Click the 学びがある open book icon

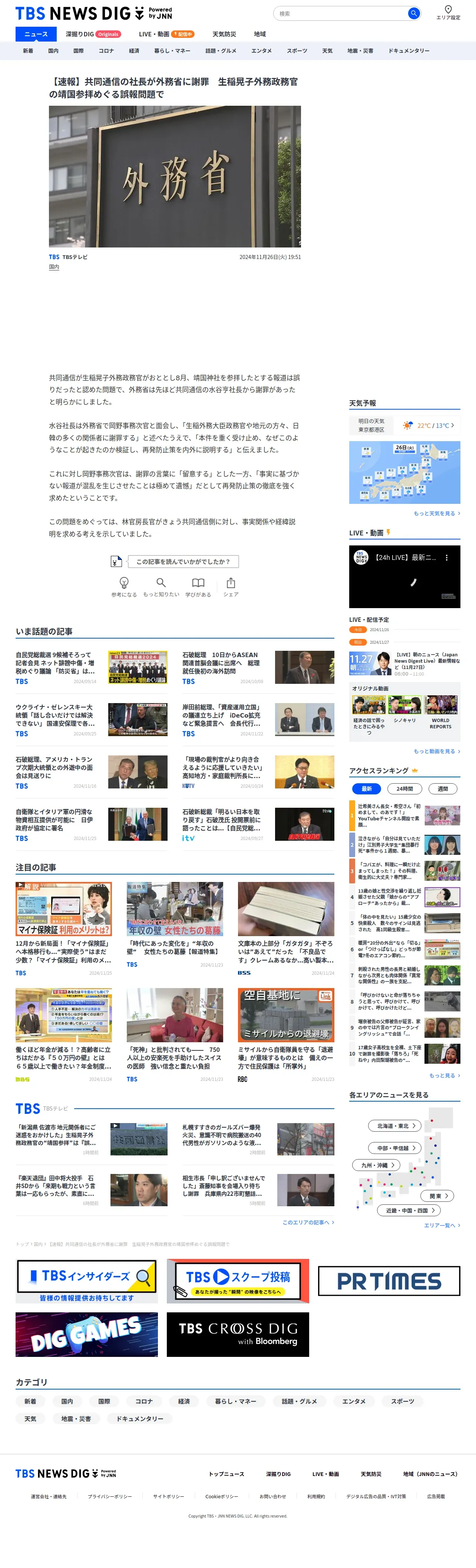(198, 583)
